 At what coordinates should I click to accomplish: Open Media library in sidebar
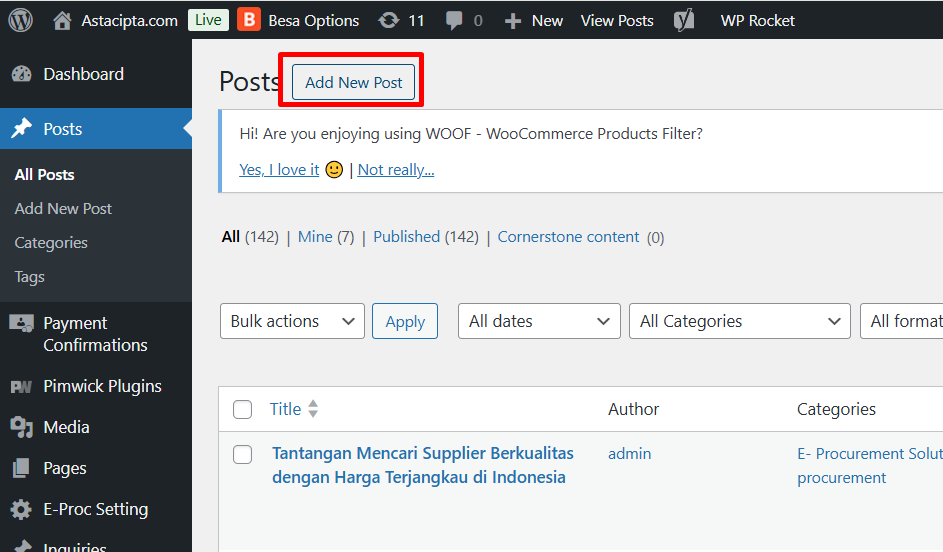tap(66, 427)
